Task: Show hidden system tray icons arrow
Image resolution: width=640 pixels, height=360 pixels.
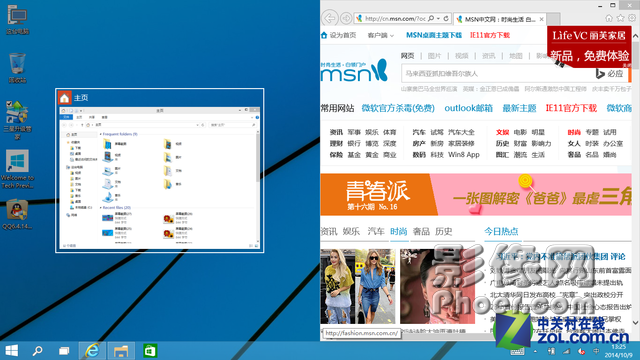Action: tap(535, 351)
